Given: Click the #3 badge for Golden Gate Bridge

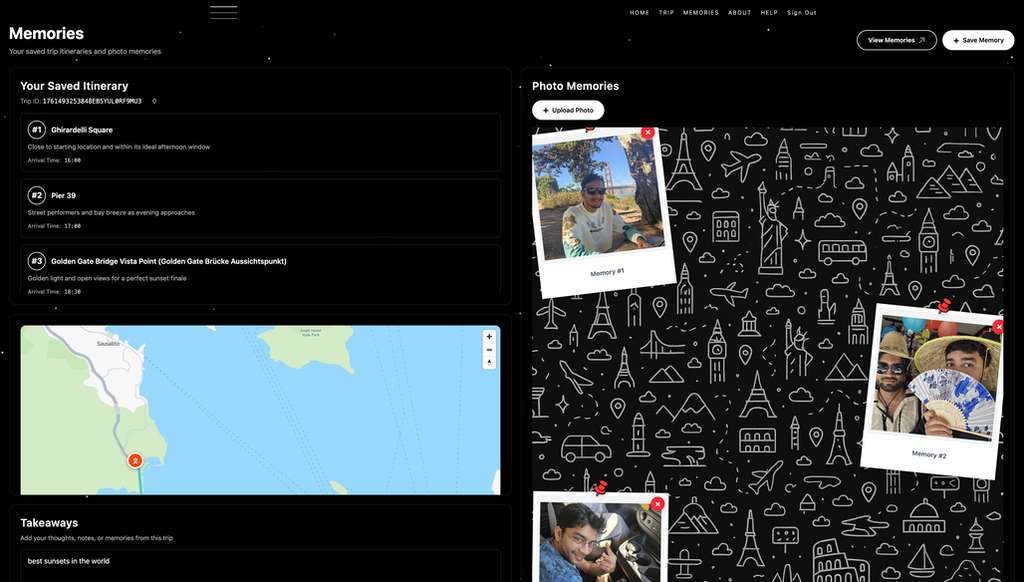Looking at the screenshot, I should pyautogui.click(x=37, y=261).
